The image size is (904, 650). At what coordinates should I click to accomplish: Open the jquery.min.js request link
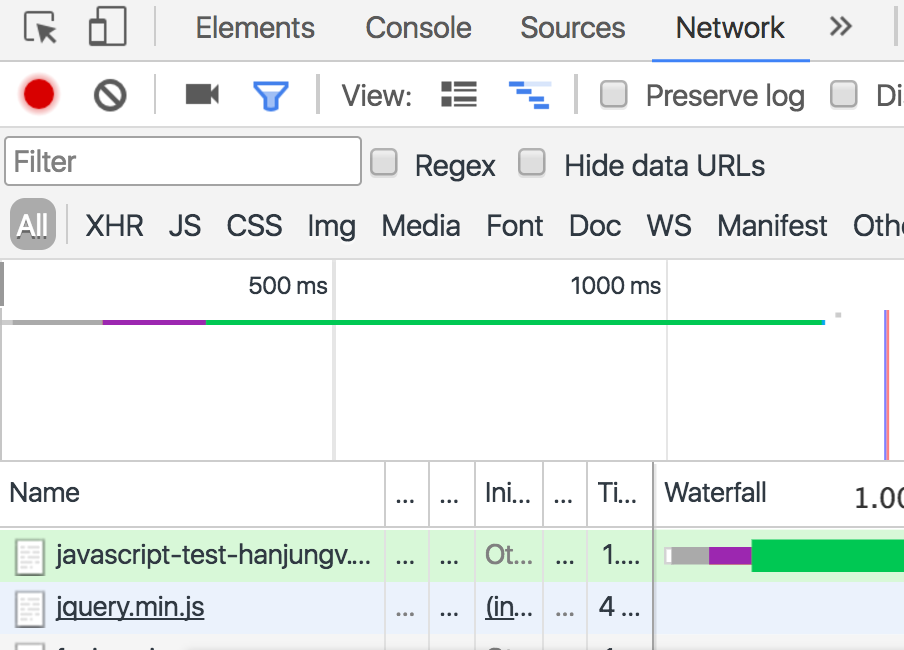click(x=130, y=607)
